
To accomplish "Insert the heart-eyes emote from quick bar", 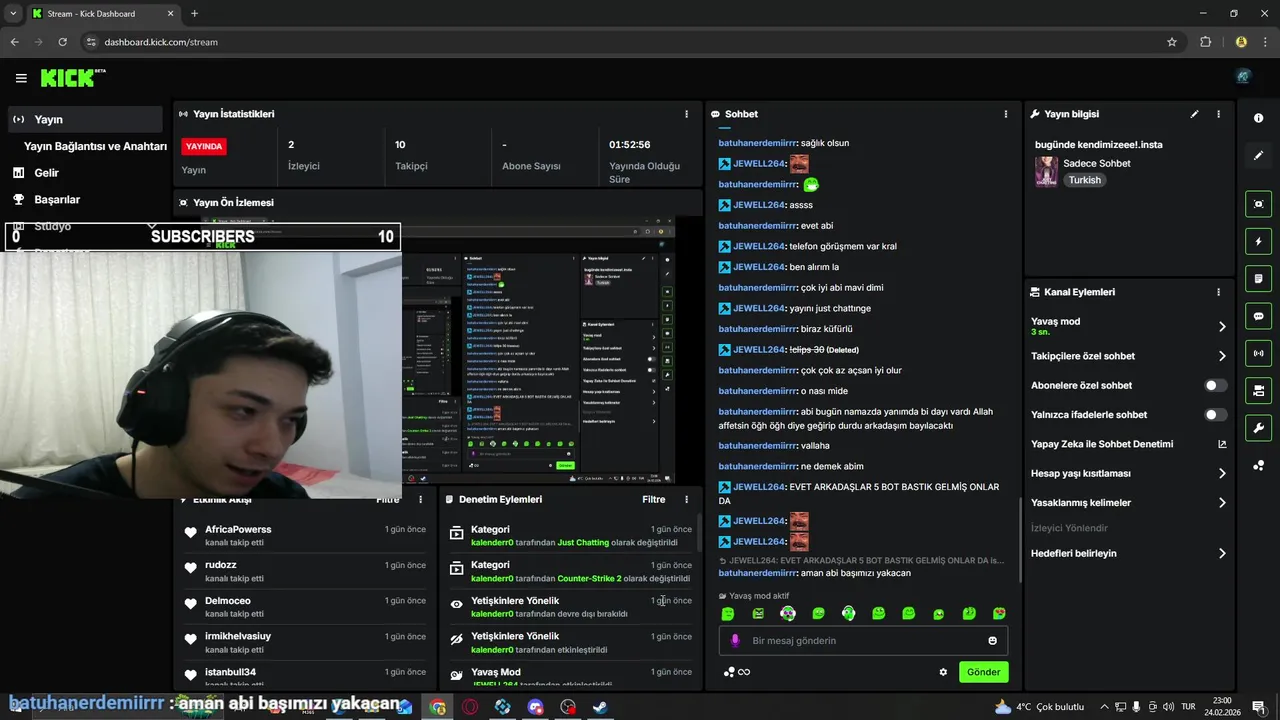I will [999, 613].
